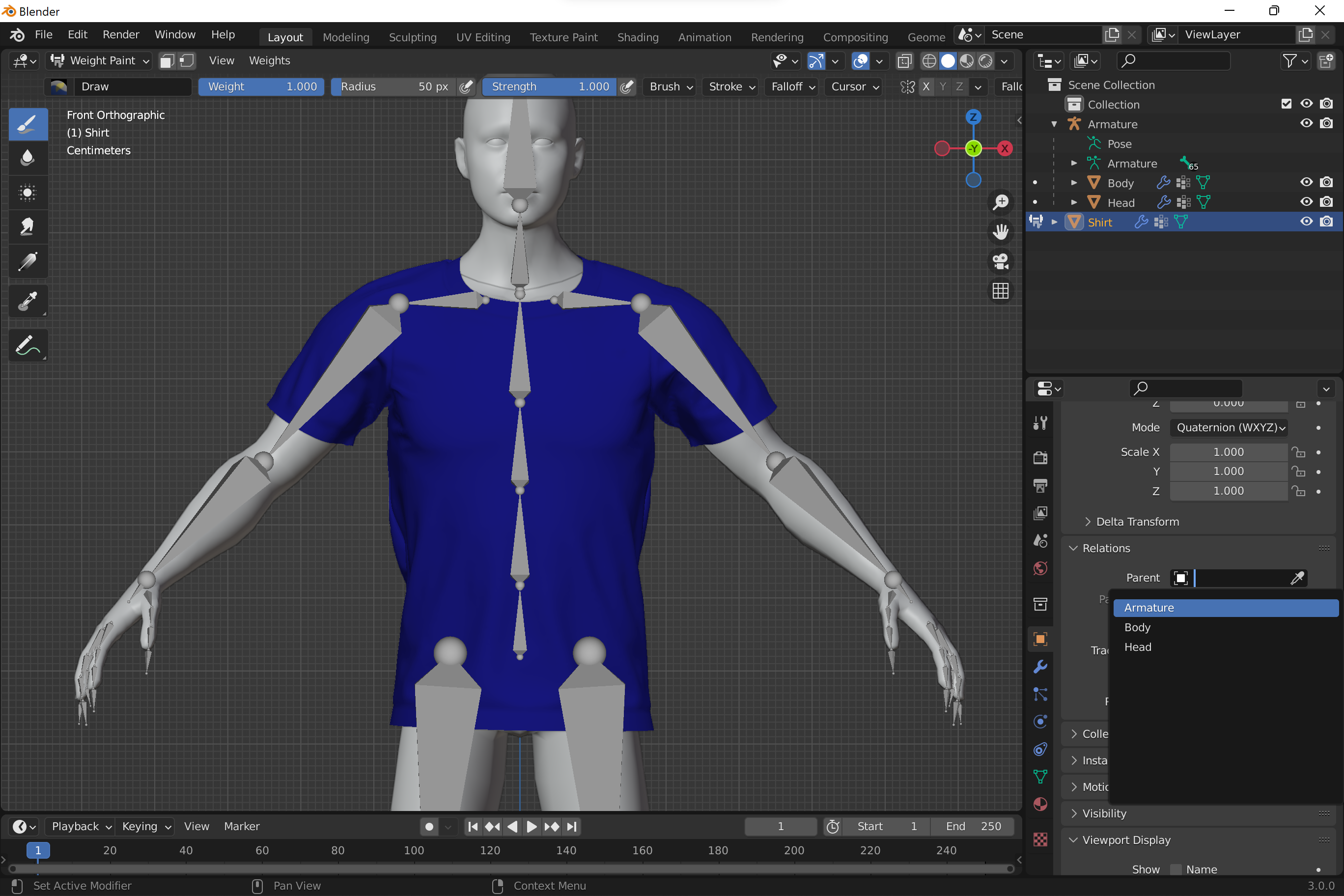Switch to the Sculpting workspace tab

click(x=413, y=36)
